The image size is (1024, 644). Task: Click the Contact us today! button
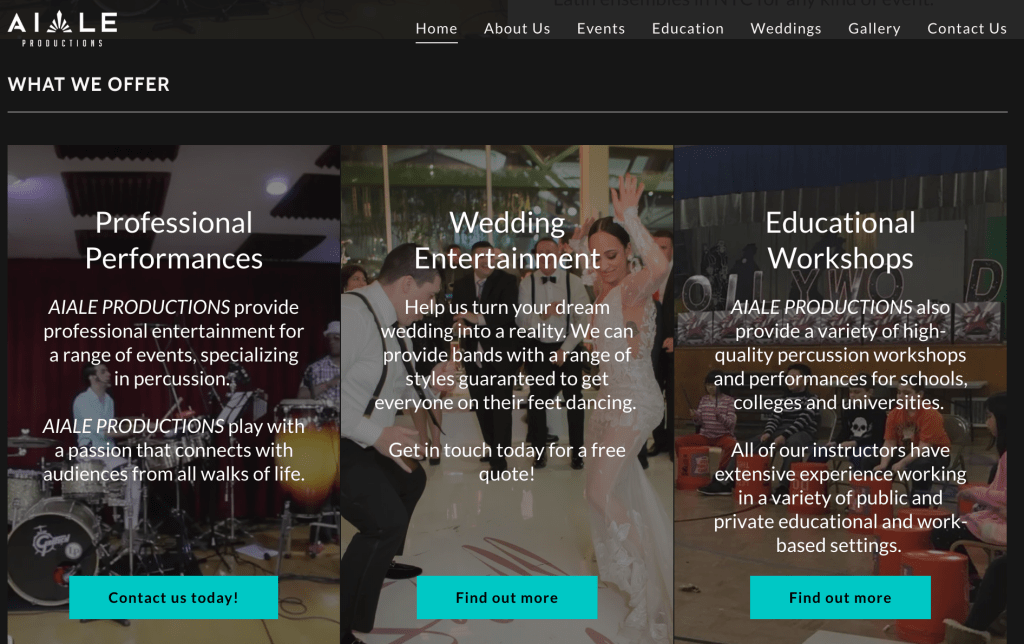click(x=174, y=597)
